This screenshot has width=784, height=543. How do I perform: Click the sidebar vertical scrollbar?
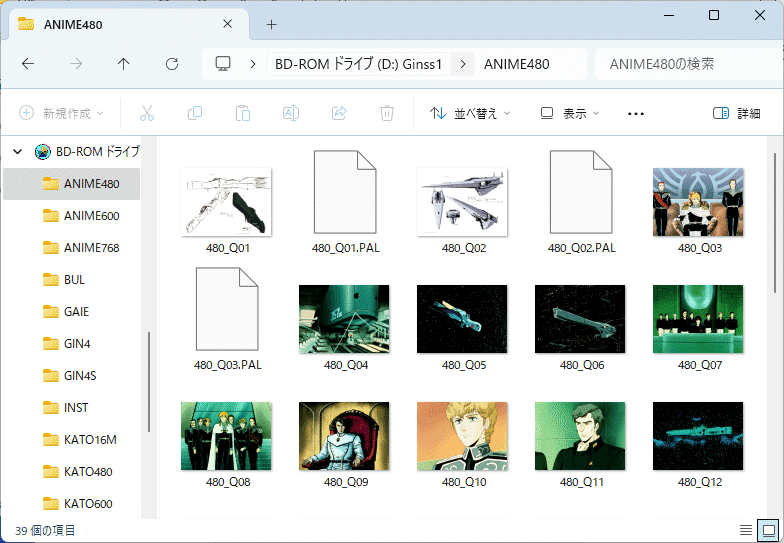148,382
